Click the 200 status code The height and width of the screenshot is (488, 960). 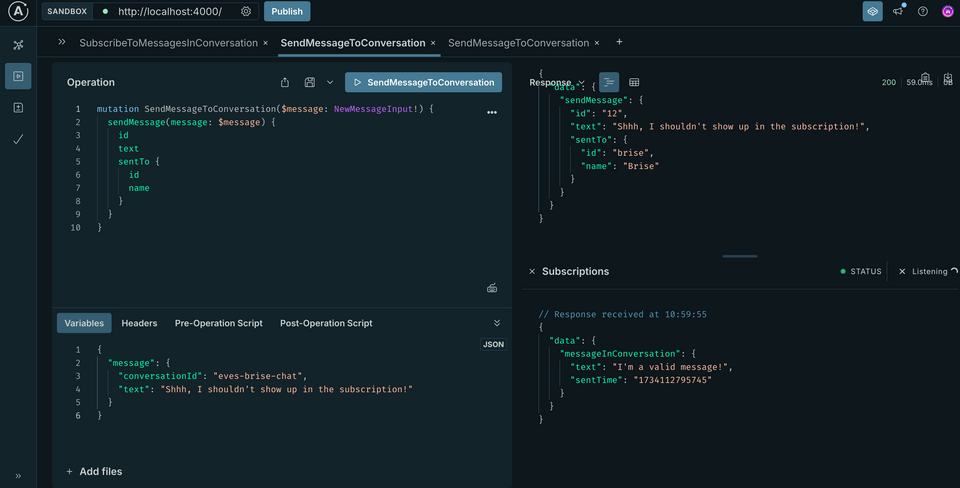(889, 82)
